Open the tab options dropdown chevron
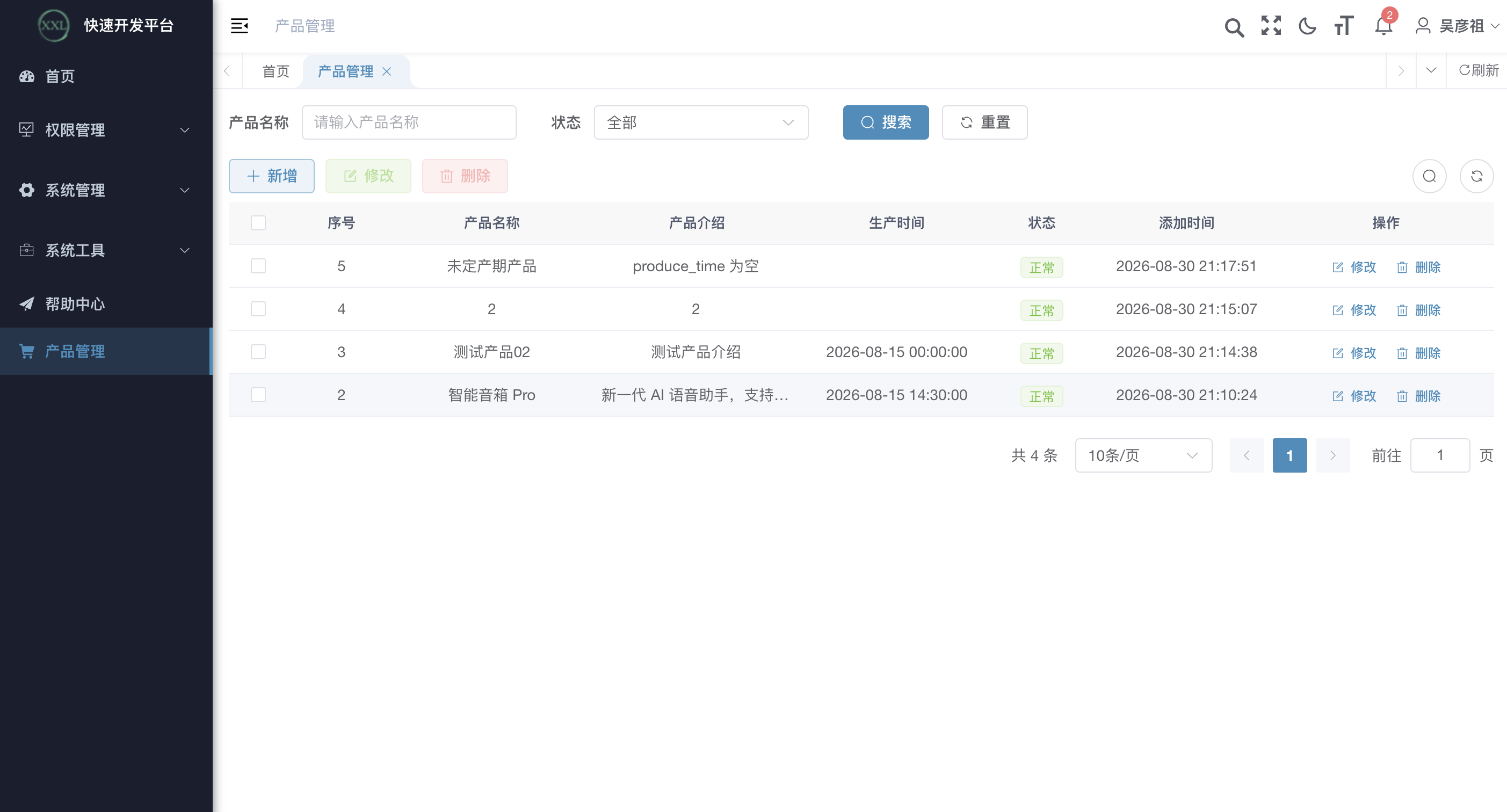The height and width of the screenshot is (812, 1507). [x=1431, y=70]
